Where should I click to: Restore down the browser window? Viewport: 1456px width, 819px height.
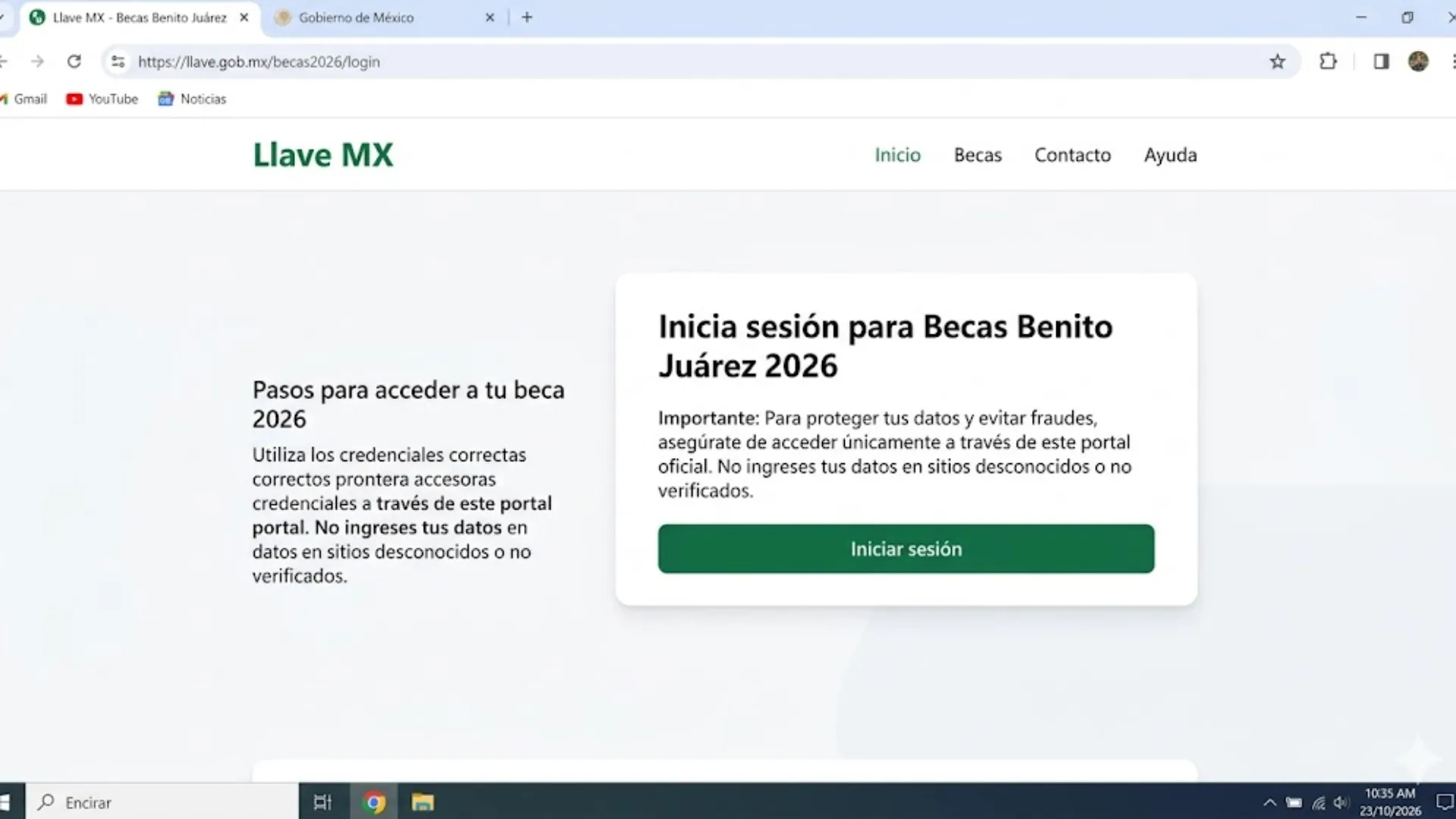pyautogui.click(x=1407, y=17)
